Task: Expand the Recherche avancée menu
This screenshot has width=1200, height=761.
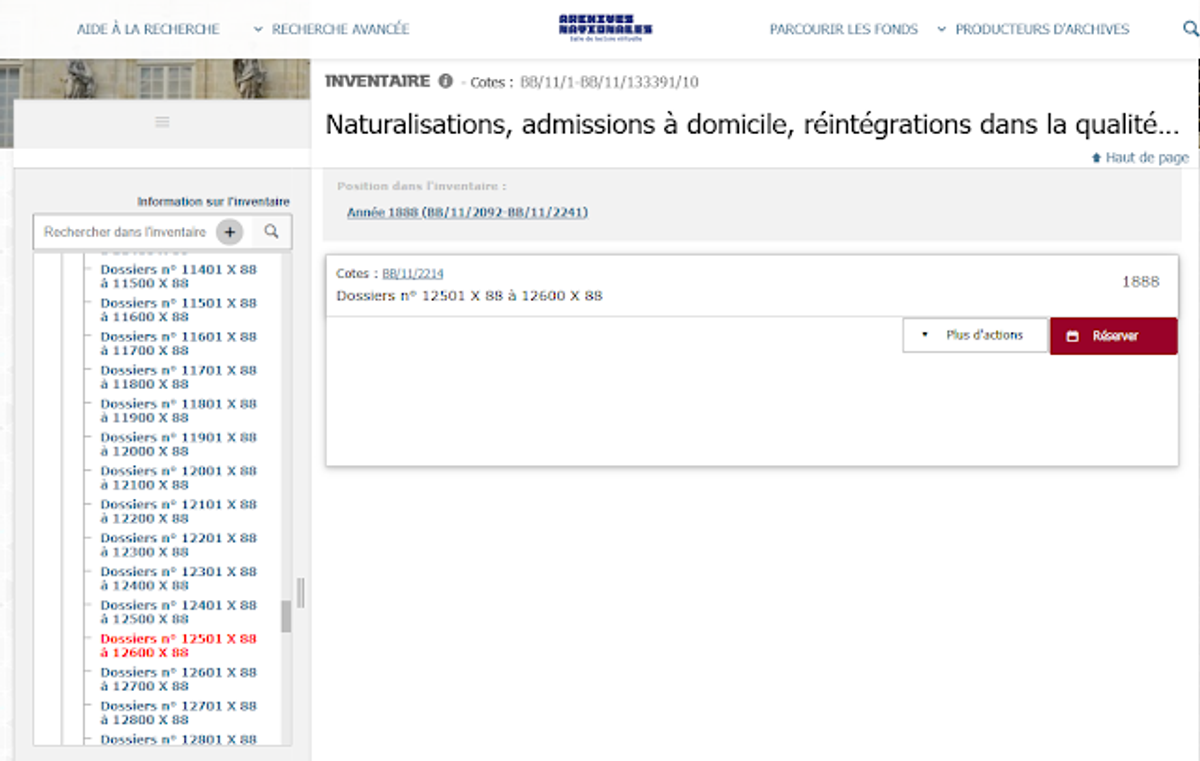Action: coord(332,30)
